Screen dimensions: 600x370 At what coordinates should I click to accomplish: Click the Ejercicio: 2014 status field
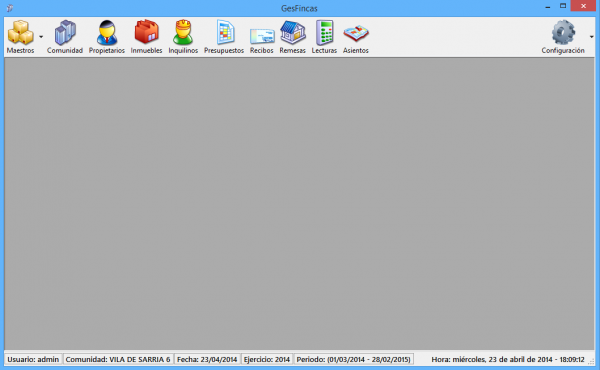click(267, 359)
